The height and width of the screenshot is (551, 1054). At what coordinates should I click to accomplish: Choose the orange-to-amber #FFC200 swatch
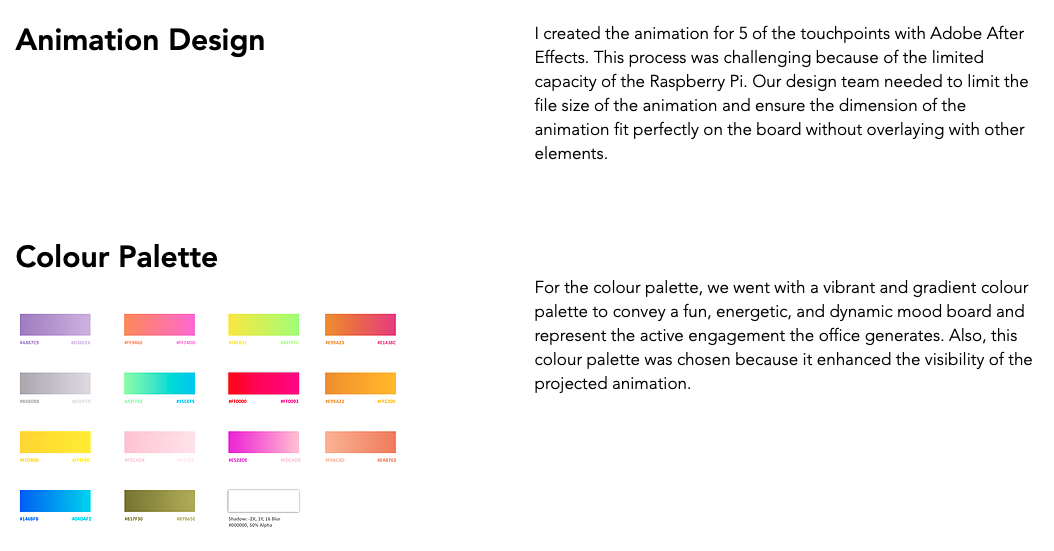pyautogui.click(x=360, y=383)
